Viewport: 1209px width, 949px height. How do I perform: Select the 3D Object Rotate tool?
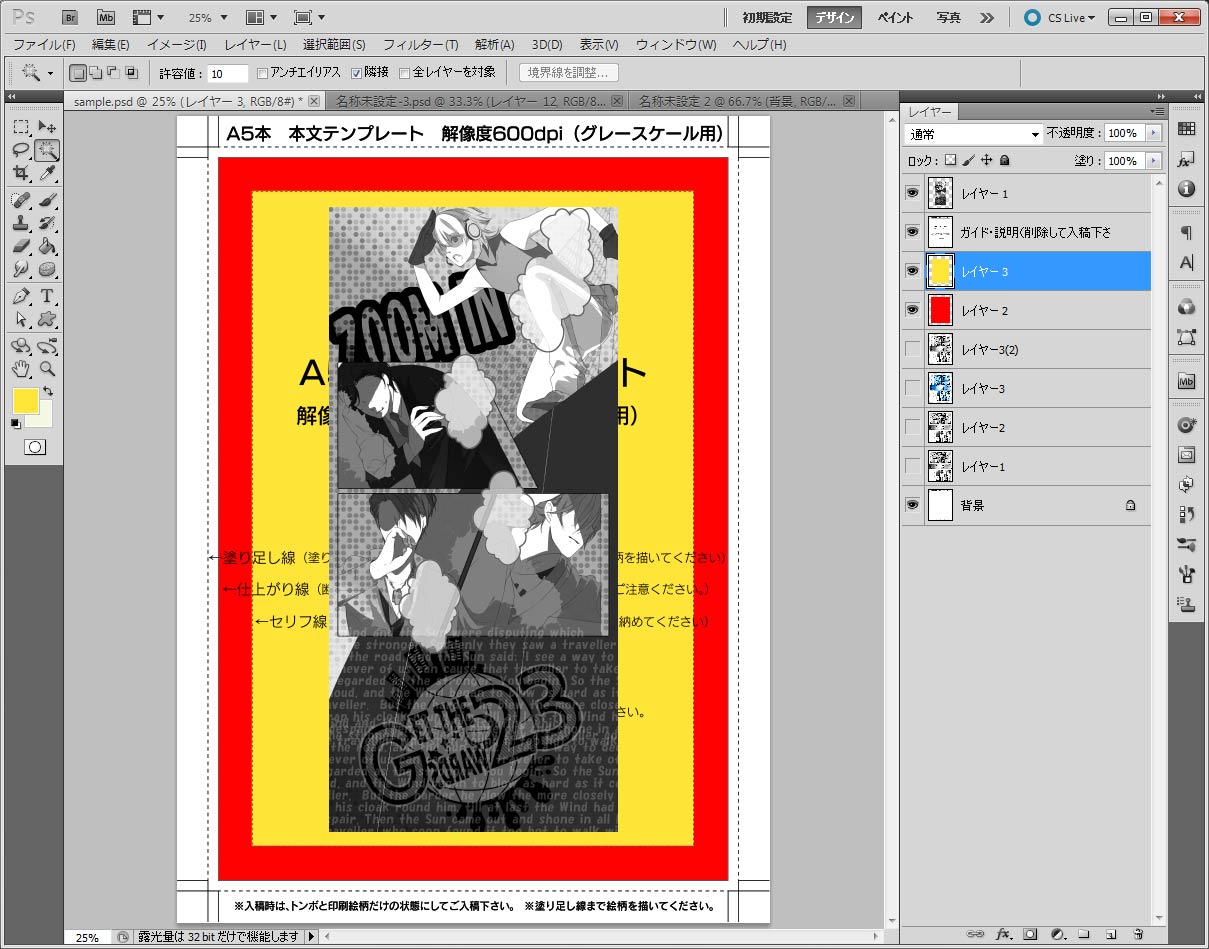click(21, 346)
